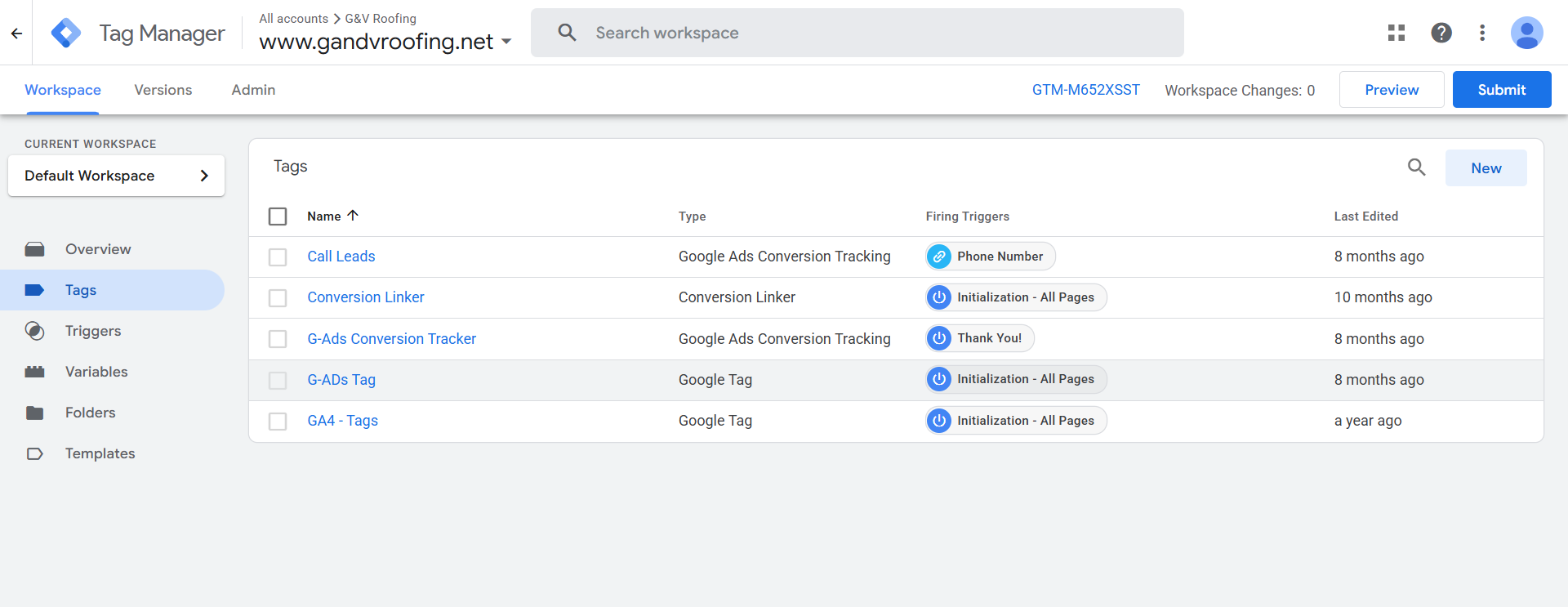Open the three-dot more options menu
The width and height of the screenshot is (1568, 607).
point(1482,33)
